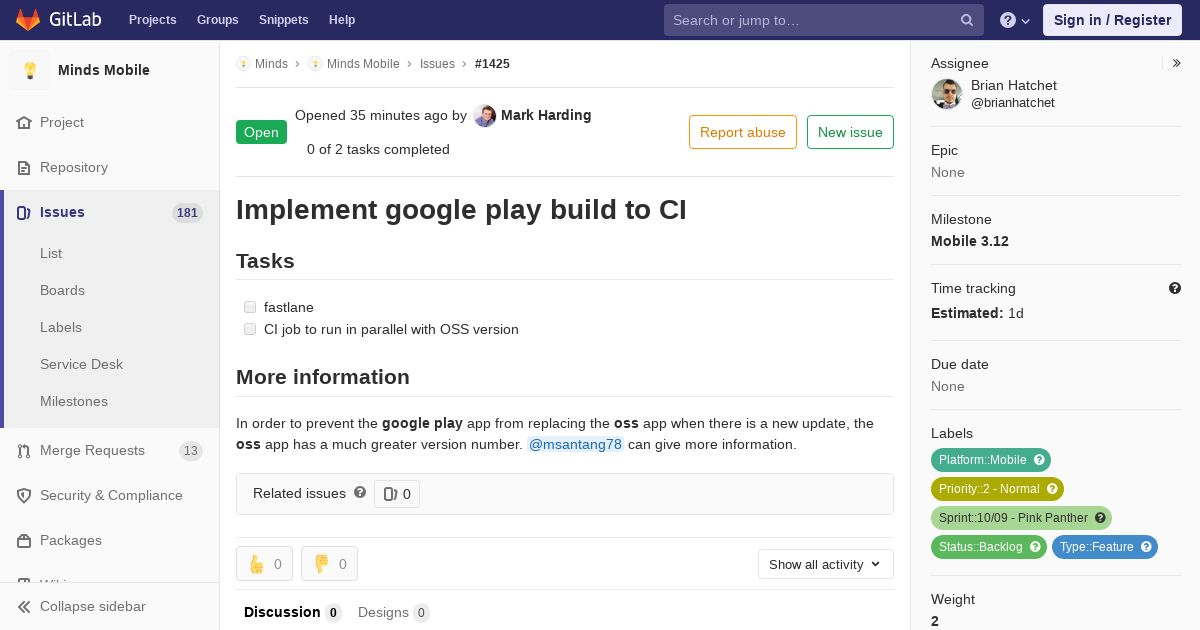Open the Projects menu in the top bar
This screenshot has height=630, width=1200.
152,20
